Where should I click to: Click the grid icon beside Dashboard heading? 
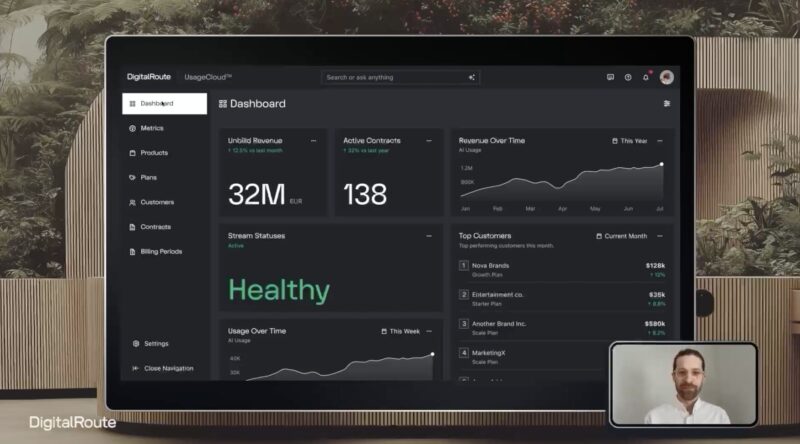(x=222, y=104)
